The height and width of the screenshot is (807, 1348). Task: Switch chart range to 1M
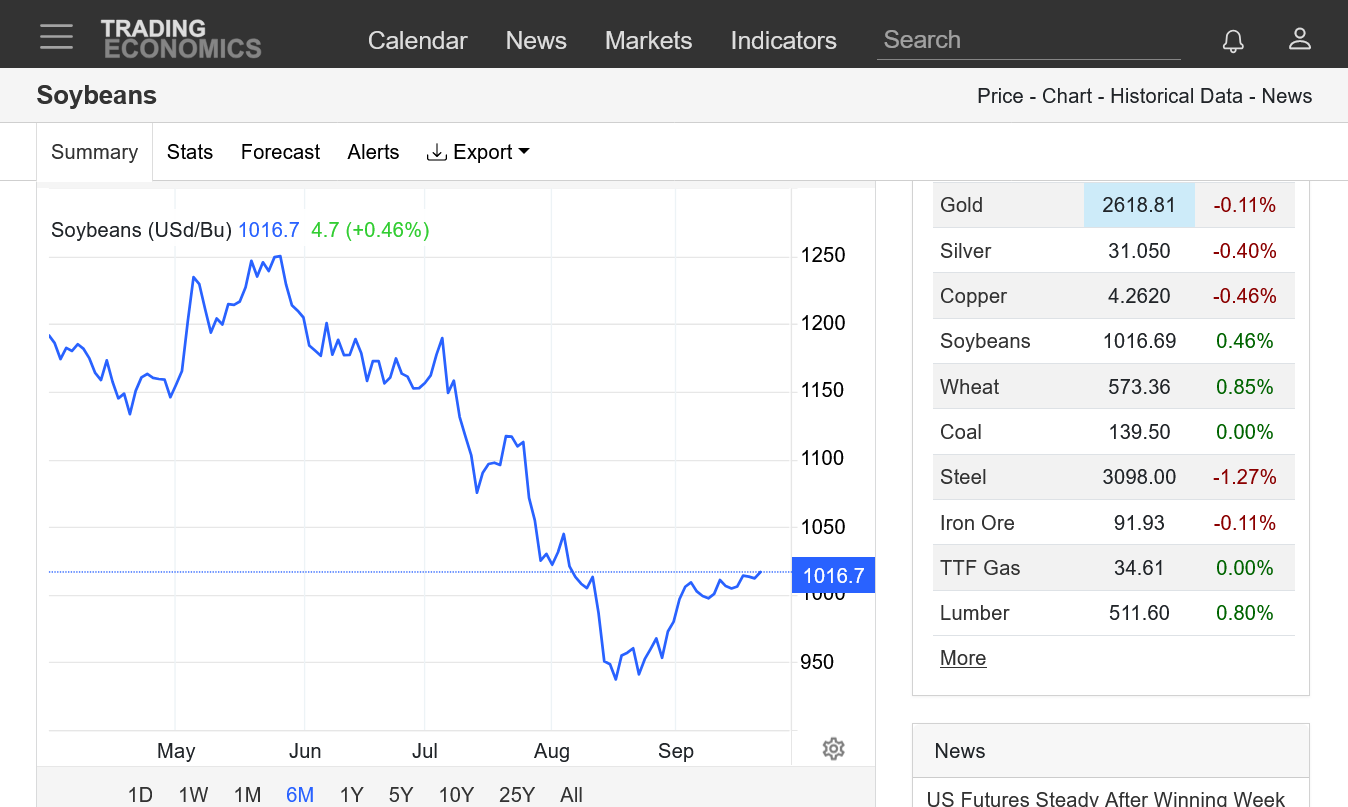click(x=247, y=795)
